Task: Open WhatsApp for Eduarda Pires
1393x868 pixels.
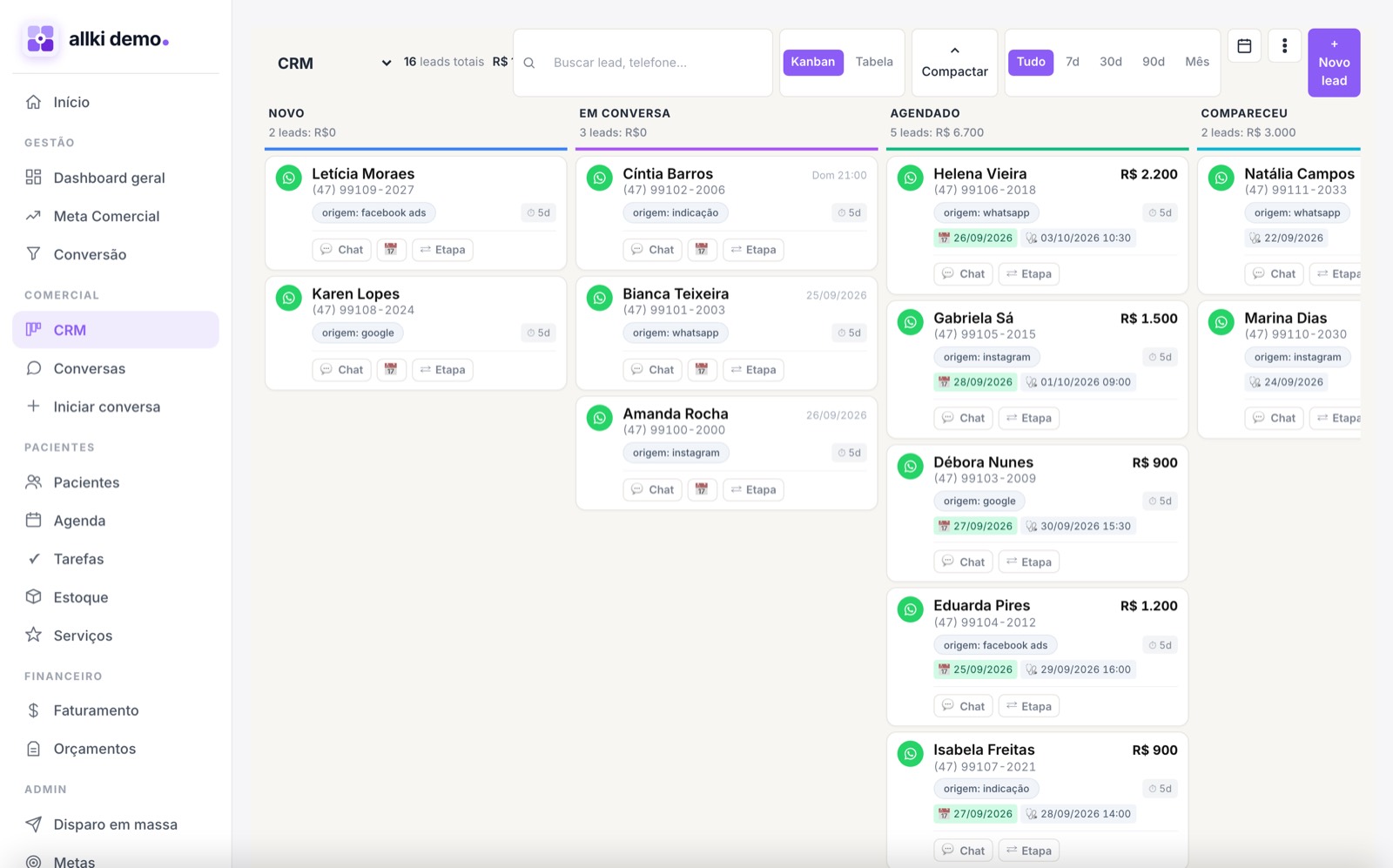Action: click(911, 609)
